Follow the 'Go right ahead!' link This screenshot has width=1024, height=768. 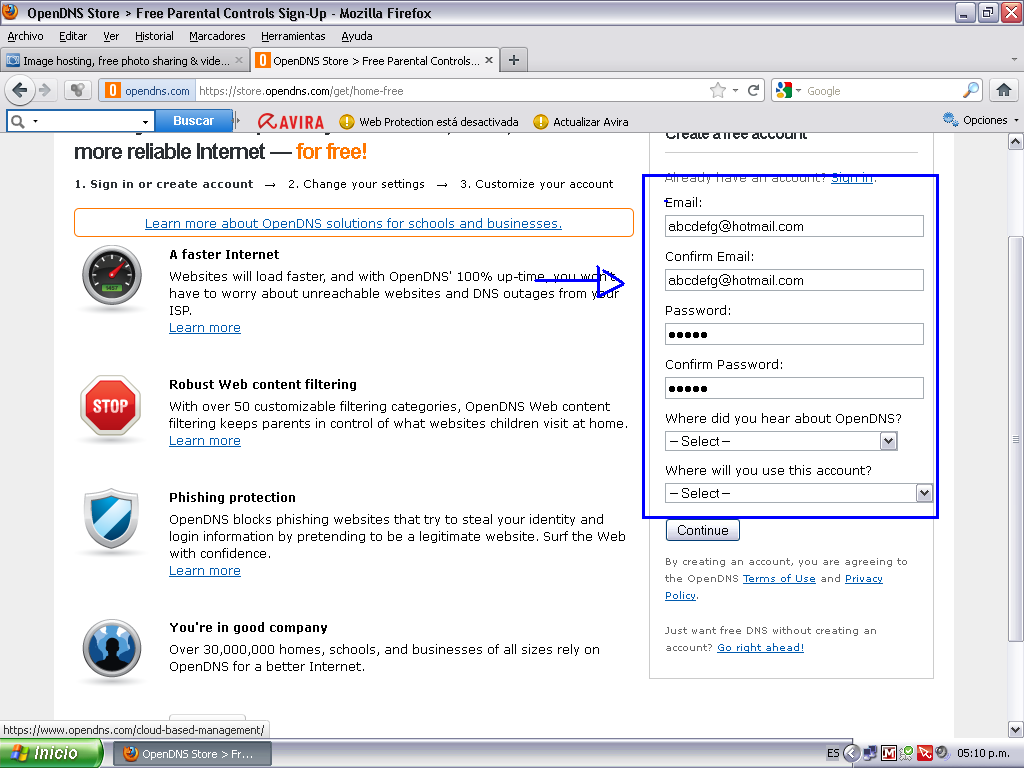point(760,647)
